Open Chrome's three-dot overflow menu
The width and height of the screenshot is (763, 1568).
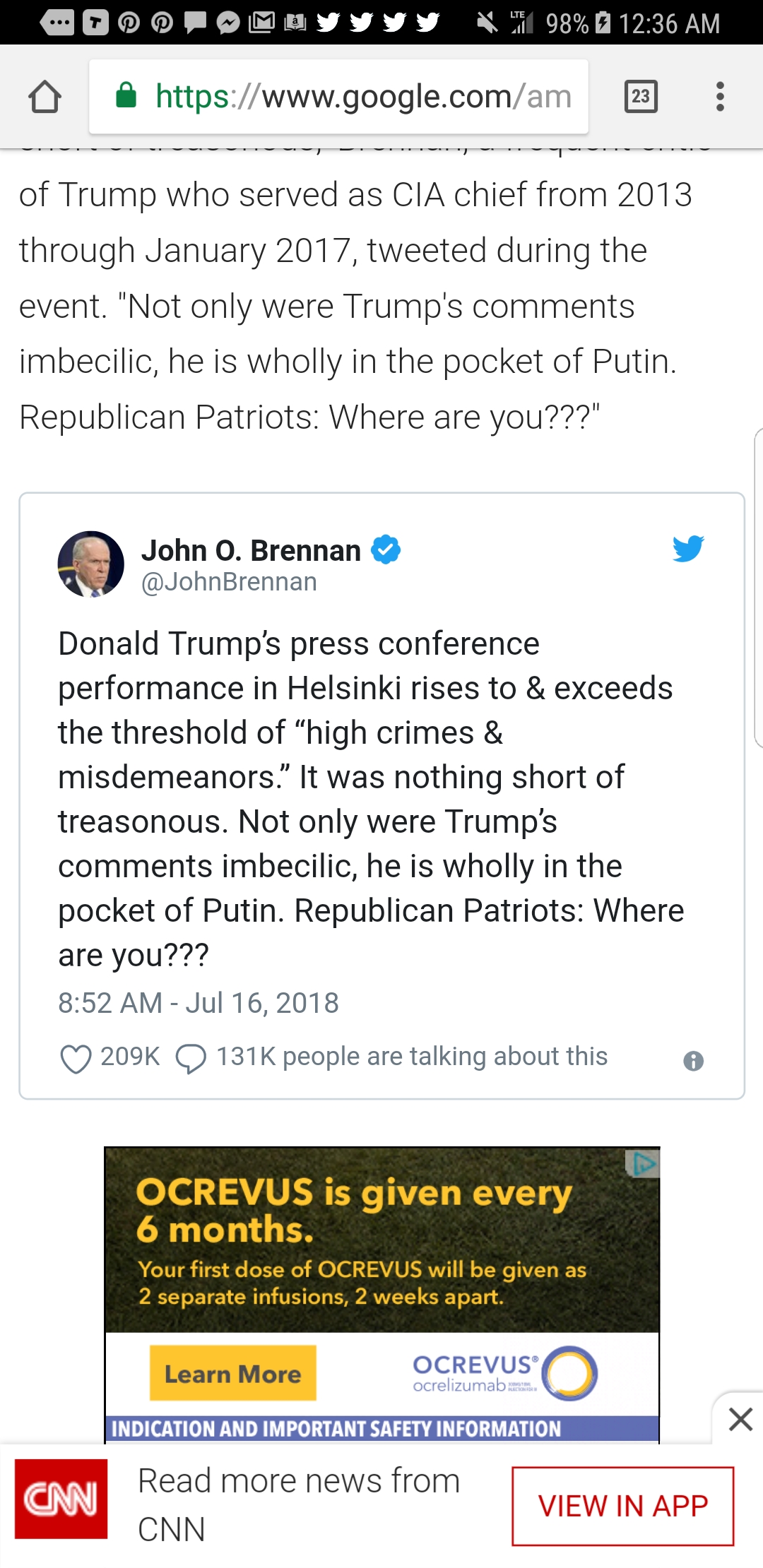(x=720, y=97)
